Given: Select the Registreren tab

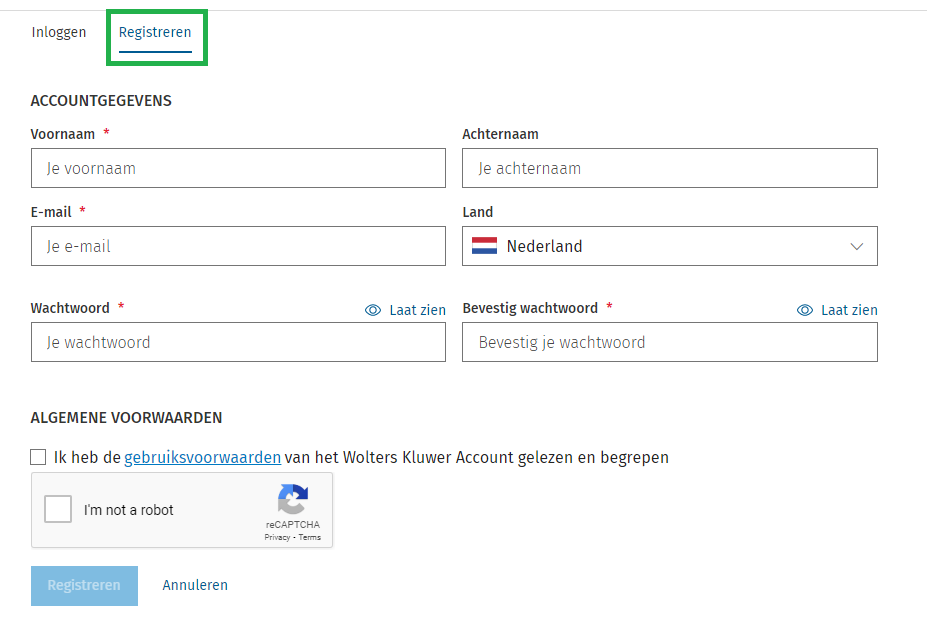Looking at the screenshot, I should (155, 32).
